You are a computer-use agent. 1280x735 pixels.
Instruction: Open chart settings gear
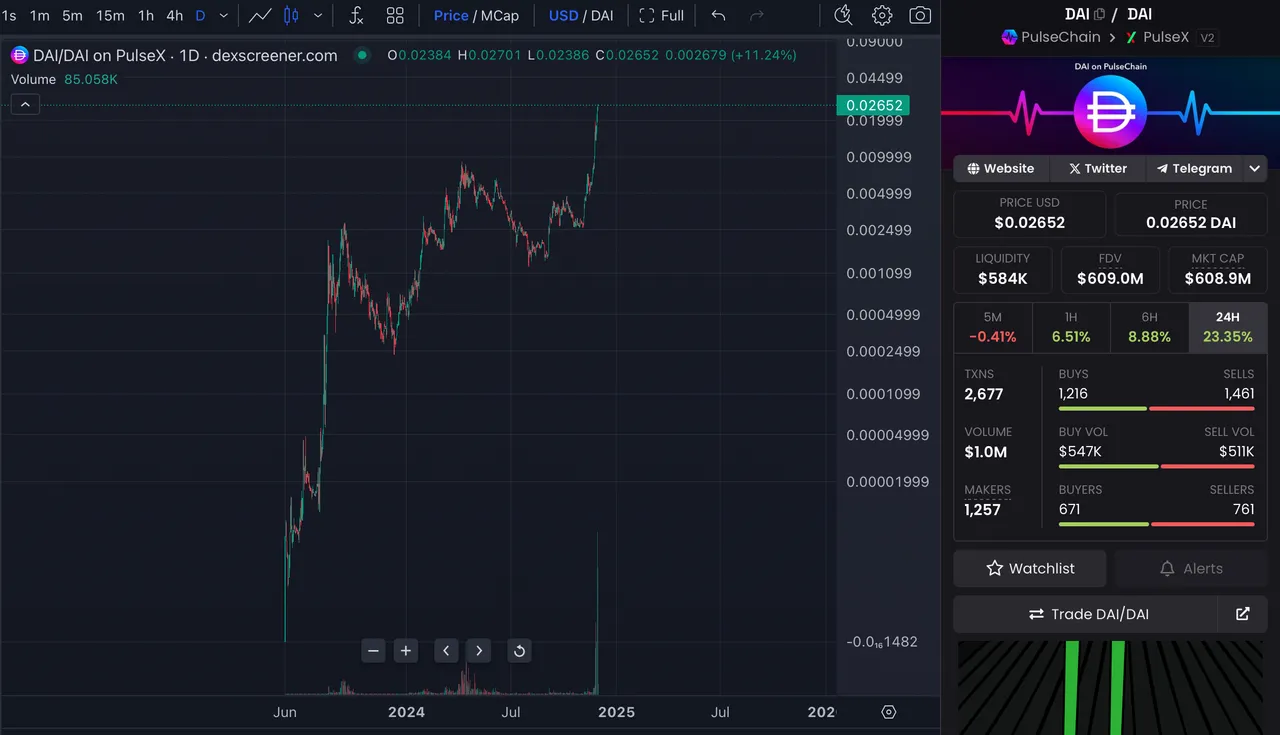[882, 15]
